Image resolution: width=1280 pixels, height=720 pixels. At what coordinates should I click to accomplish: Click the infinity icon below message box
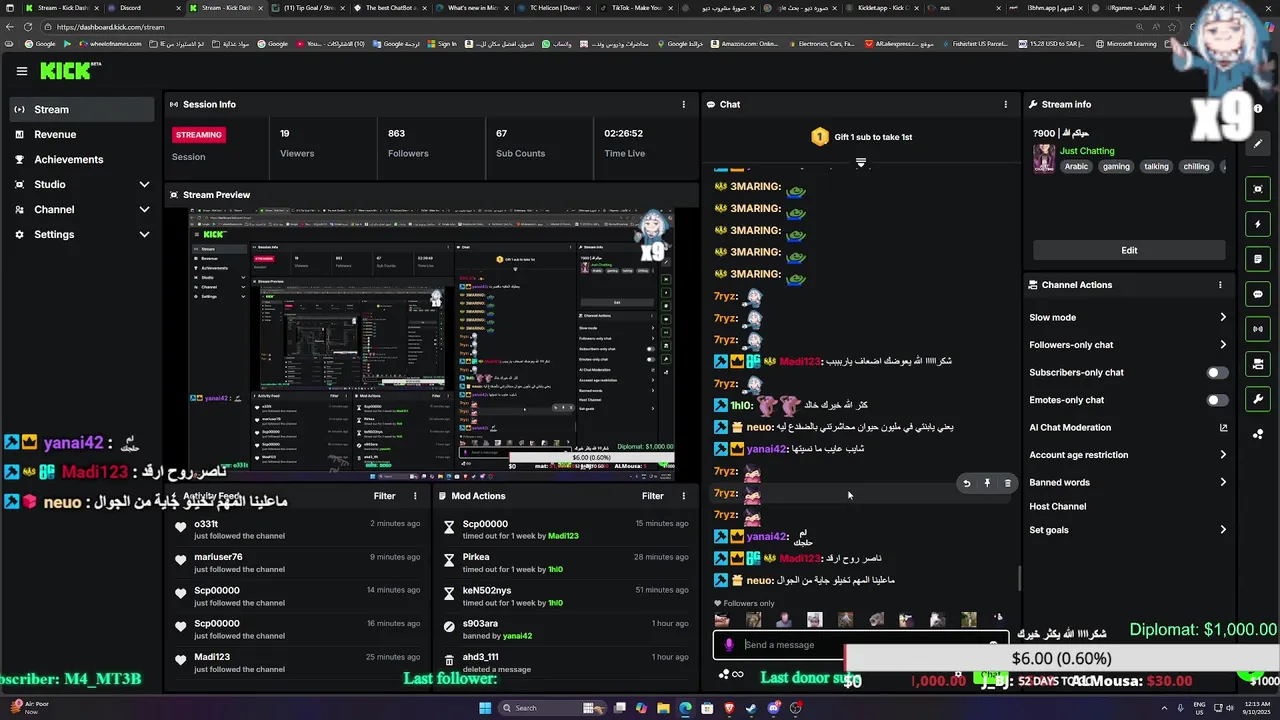tap(738, 674)
